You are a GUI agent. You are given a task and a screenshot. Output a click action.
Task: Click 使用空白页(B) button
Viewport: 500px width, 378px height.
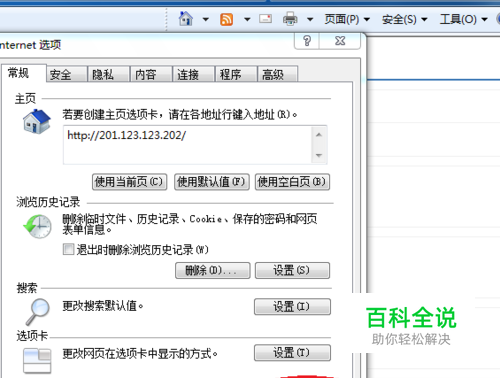pyautogui.click(x=292, y=182)
